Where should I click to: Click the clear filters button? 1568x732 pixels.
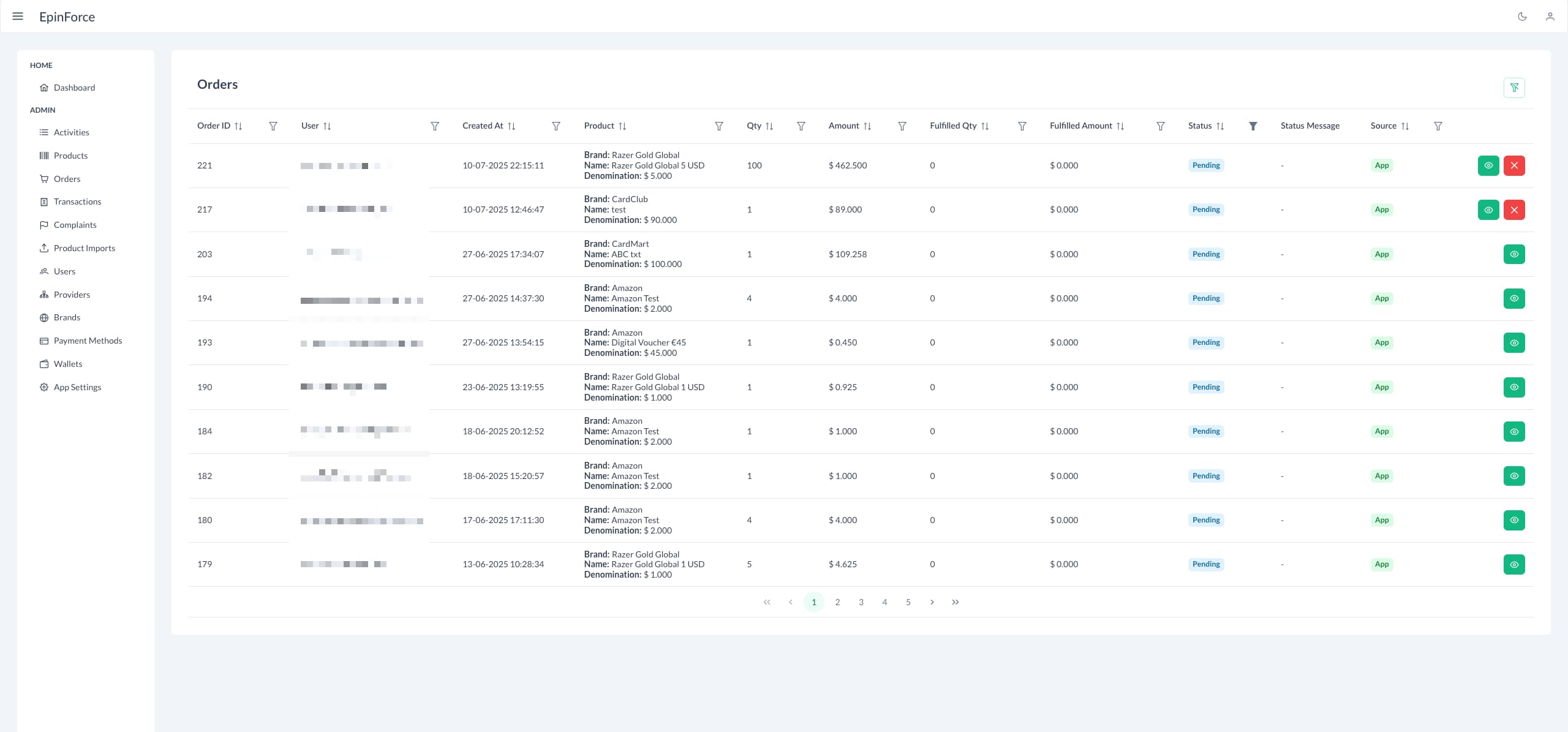(1513, 88)
